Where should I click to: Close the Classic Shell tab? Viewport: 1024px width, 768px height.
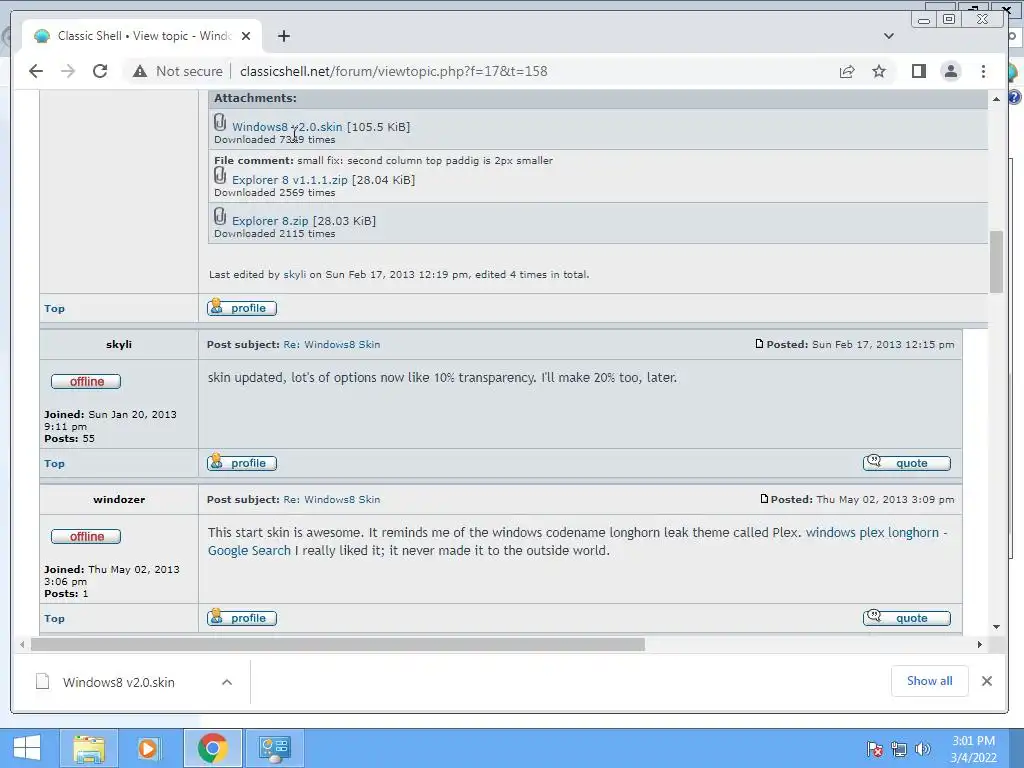tap(246, 36)
